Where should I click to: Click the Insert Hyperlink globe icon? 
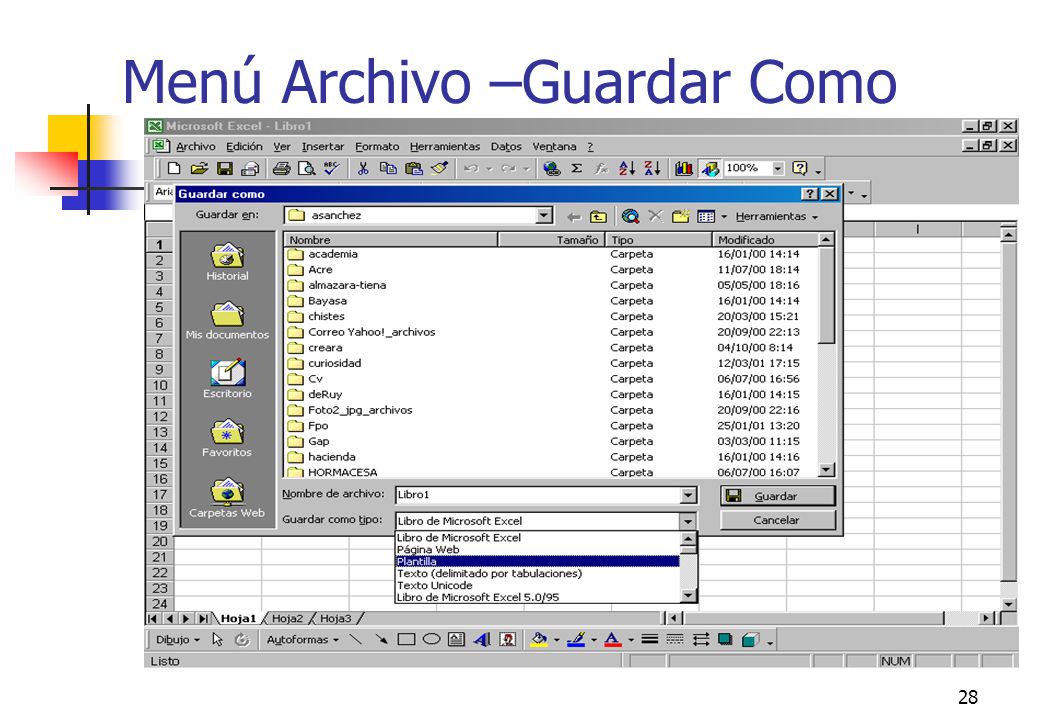[551, 168]
